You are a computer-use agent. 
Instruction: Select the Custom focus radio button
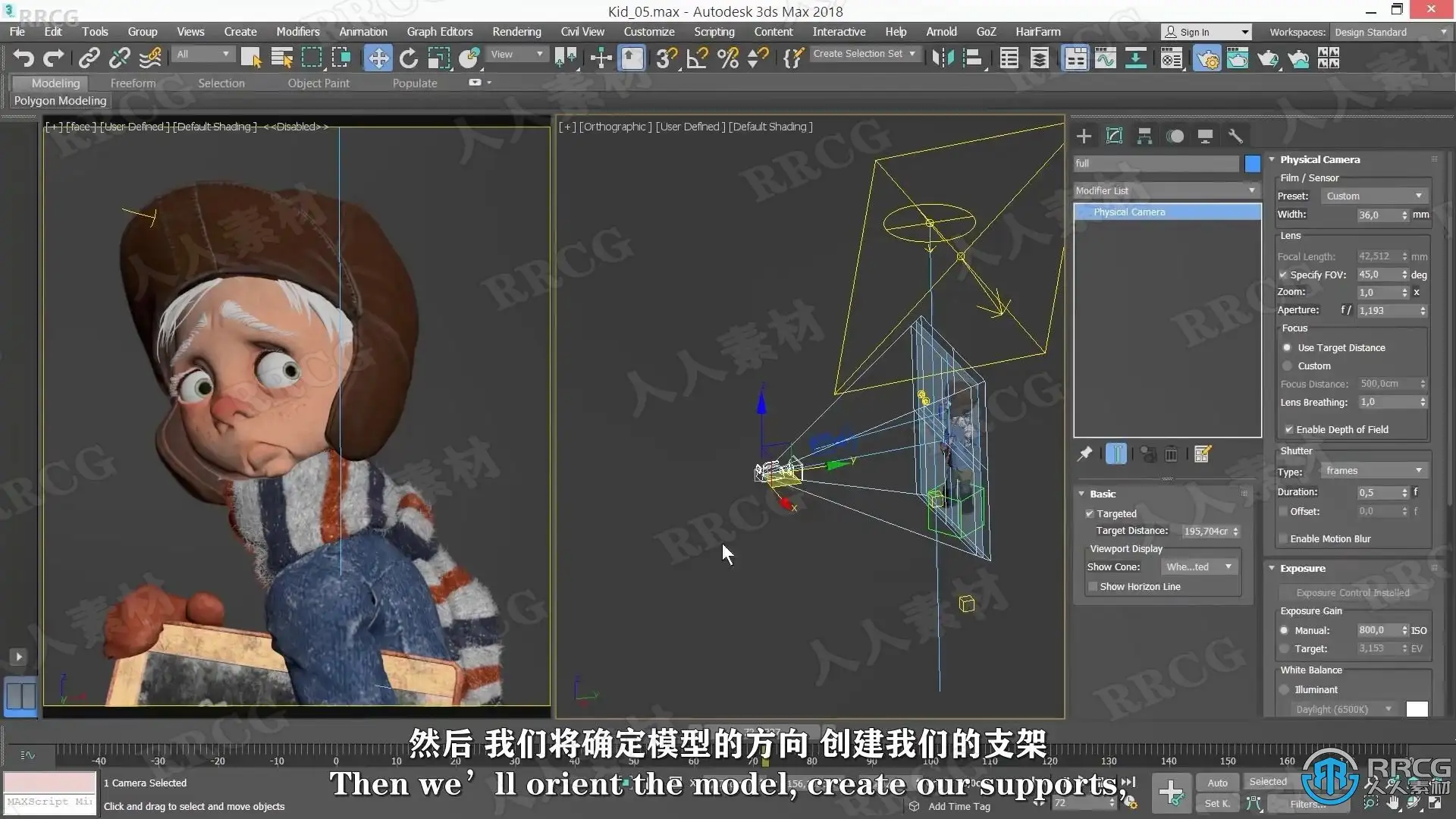point(1287,366)
